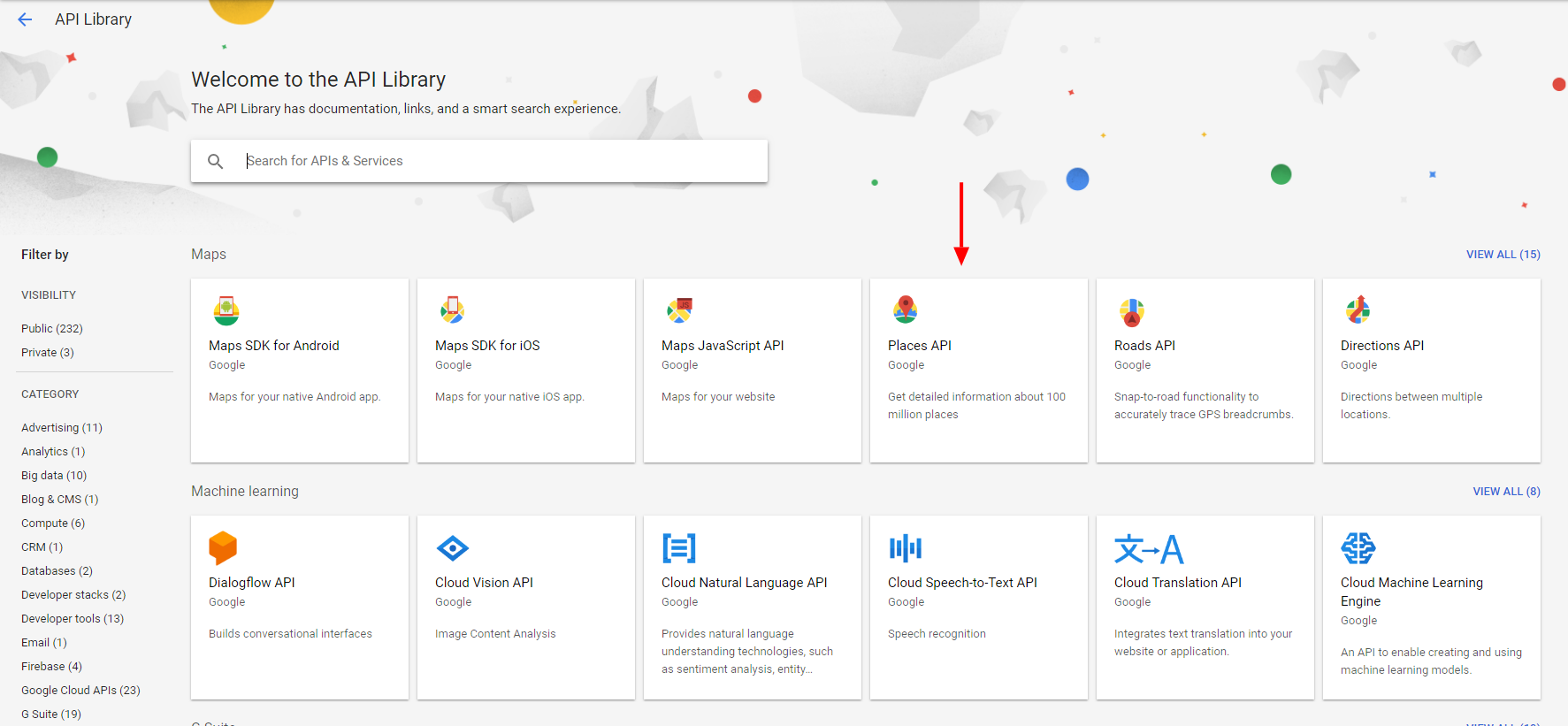
Task: Open the Cloud Natural Language API title
Action: coord(745,583)
